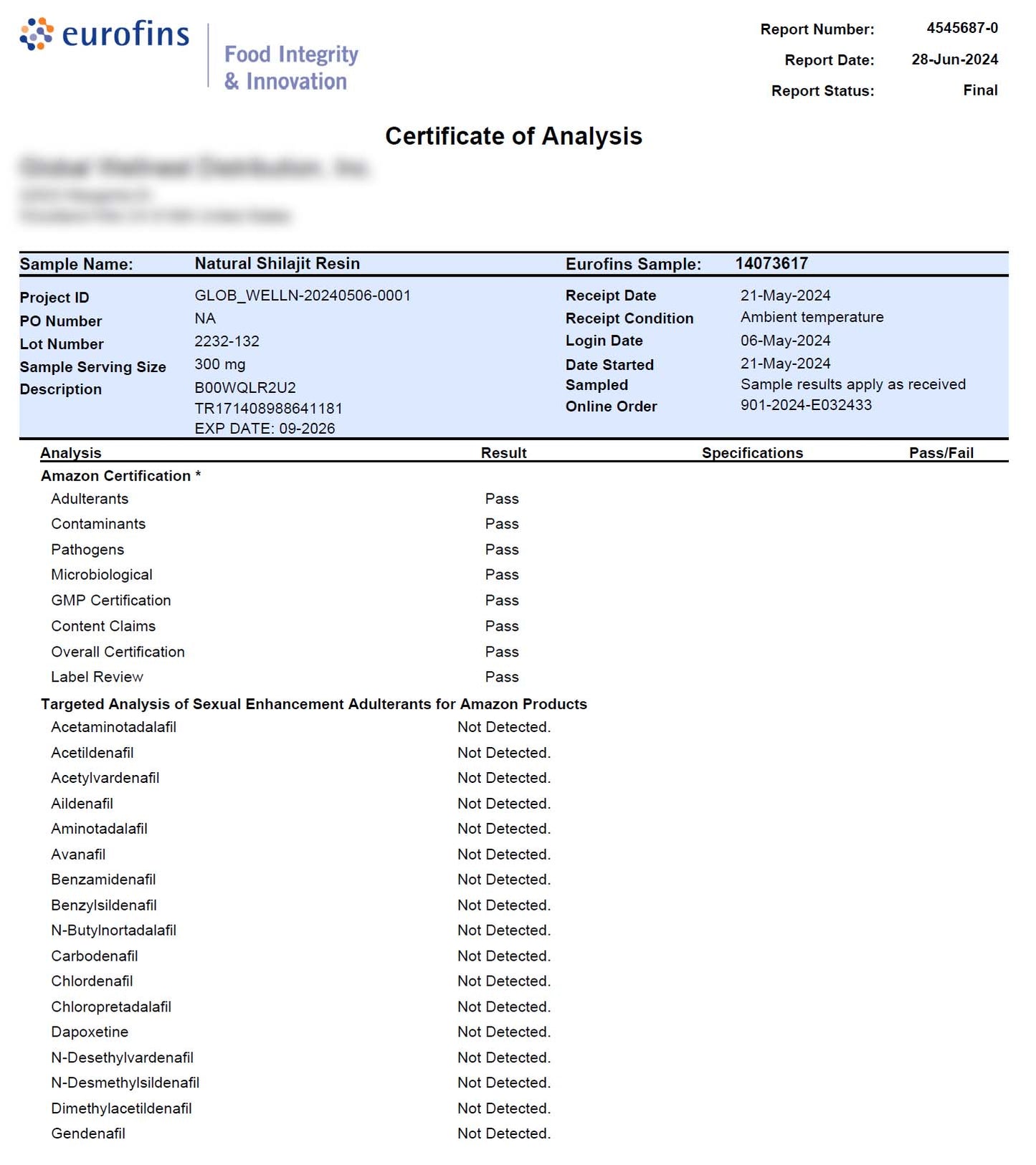Click the Pass result for Overall Certification
The width and height of the screenshot is (1036, 1165).
pyautogui.click(x=502, y=652)
